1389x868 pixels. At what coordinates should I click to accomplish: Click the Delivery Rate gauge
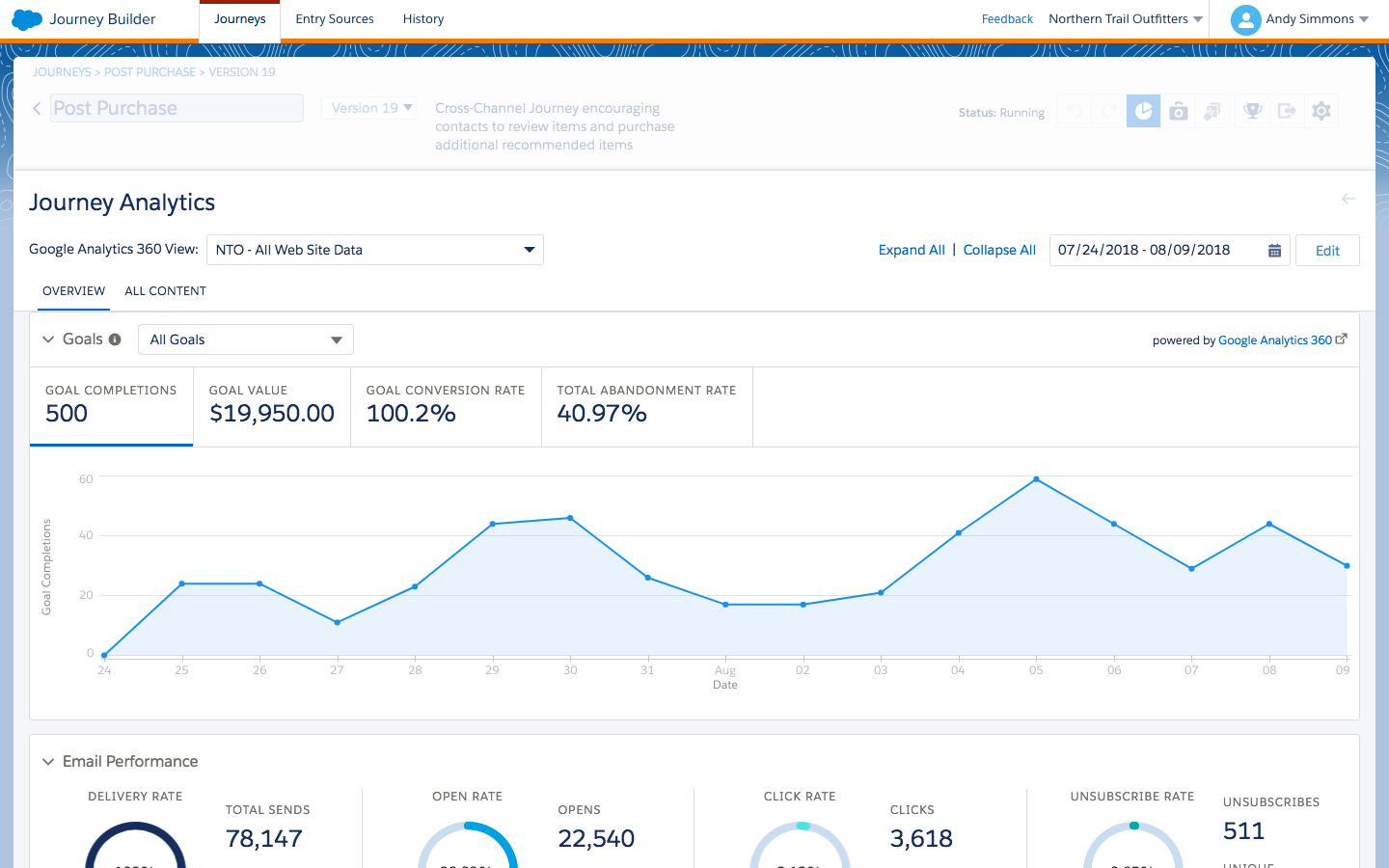point(135,846)
